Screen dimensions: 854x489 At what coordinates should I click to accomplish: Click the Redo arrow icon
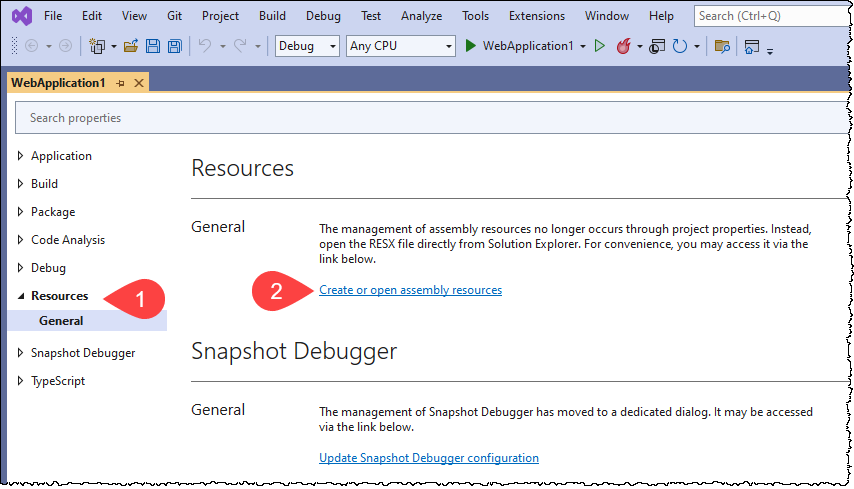(240, 46)
